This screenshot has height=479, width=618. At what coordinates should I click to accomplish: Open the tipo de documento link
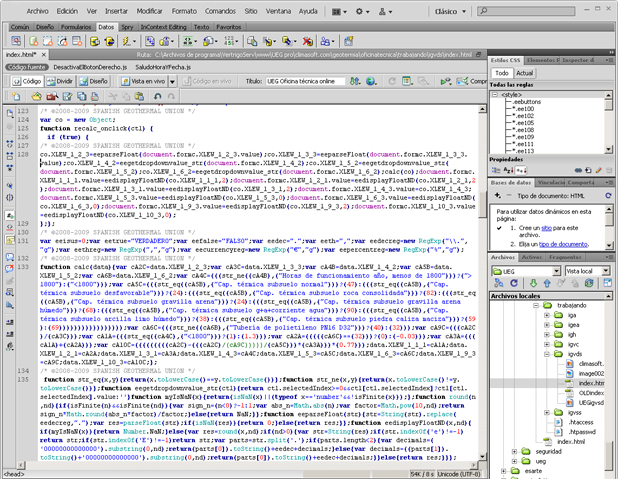tap(563, 244)
